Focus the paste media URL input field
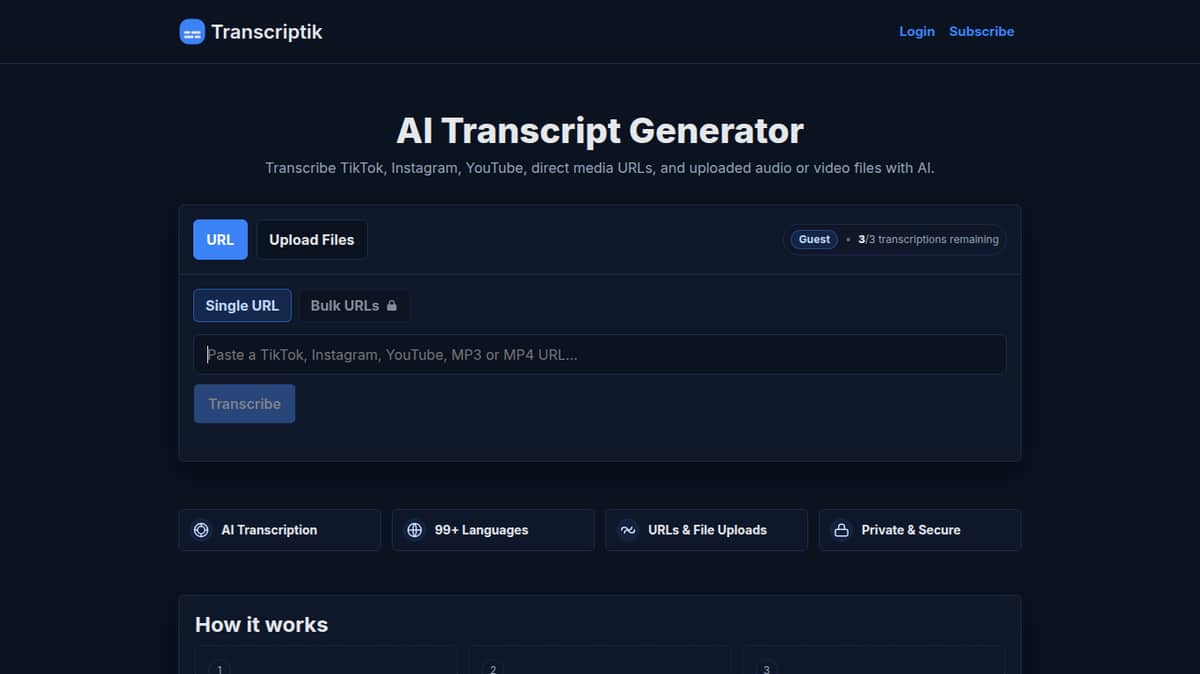 [x=599, y=354]
